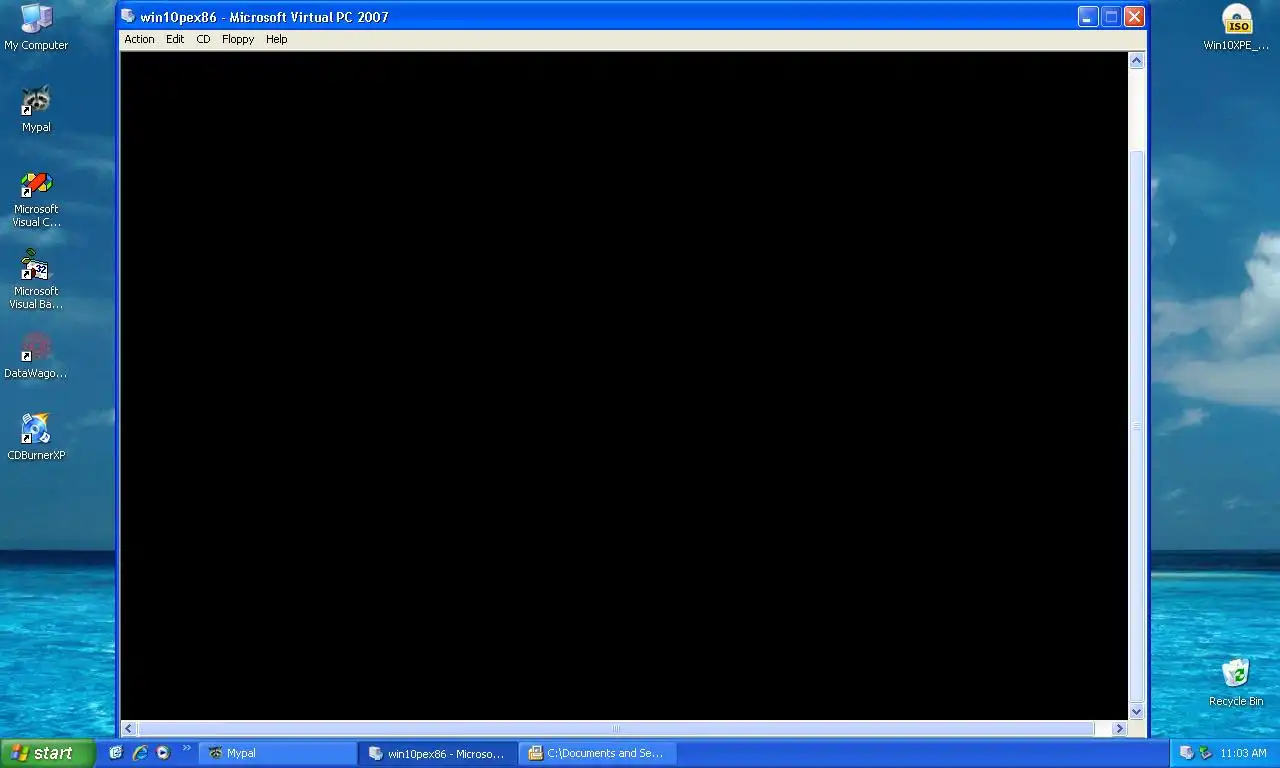
Task: Select the Microsoft Visual Basic desktop shortcut
Action: click(36, 281)
